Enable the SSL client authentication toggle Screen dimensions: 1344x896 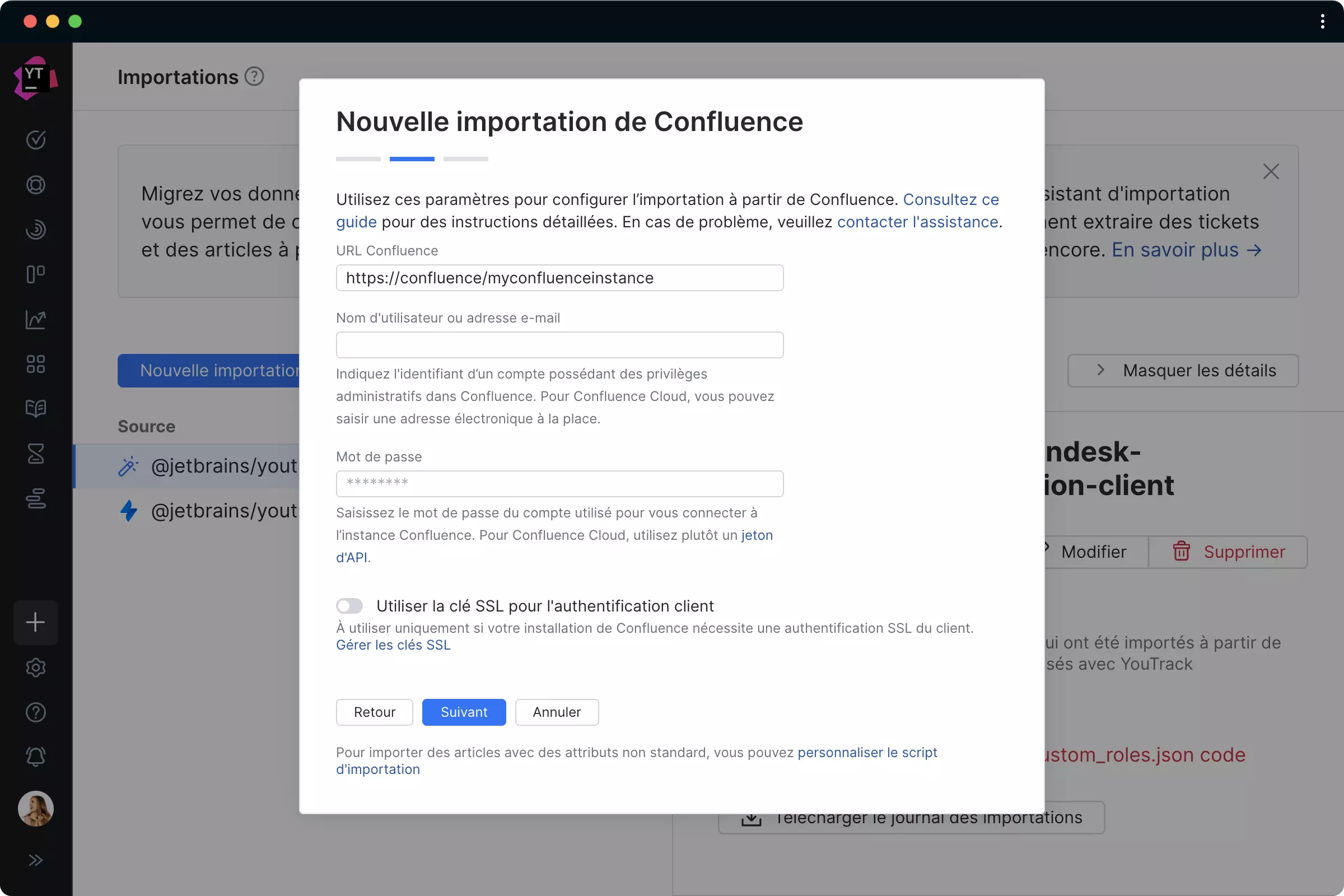pyautogui.click(x=349, y=606)
